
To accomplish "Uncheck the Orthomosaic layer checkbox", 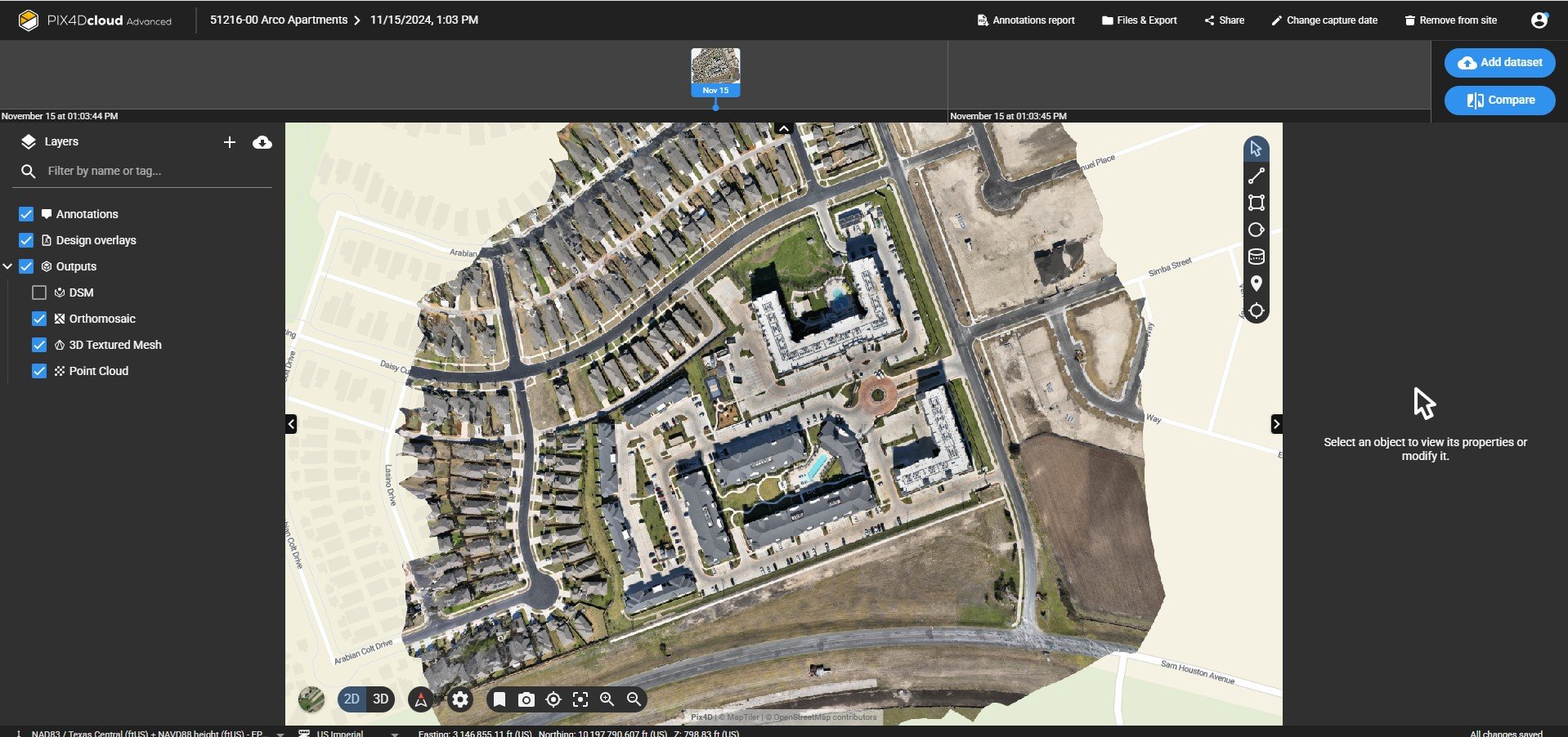I will click(39, 319).
